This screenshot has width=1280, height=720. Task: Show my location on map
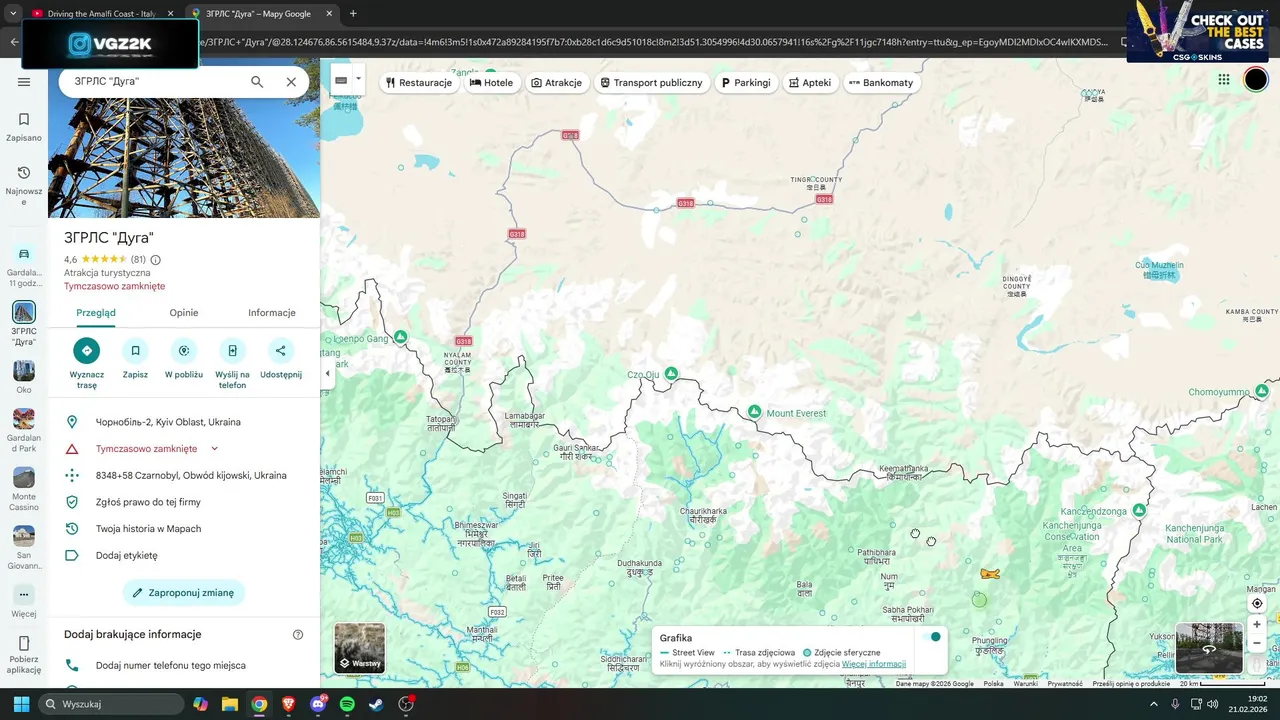pos(1257,603)
